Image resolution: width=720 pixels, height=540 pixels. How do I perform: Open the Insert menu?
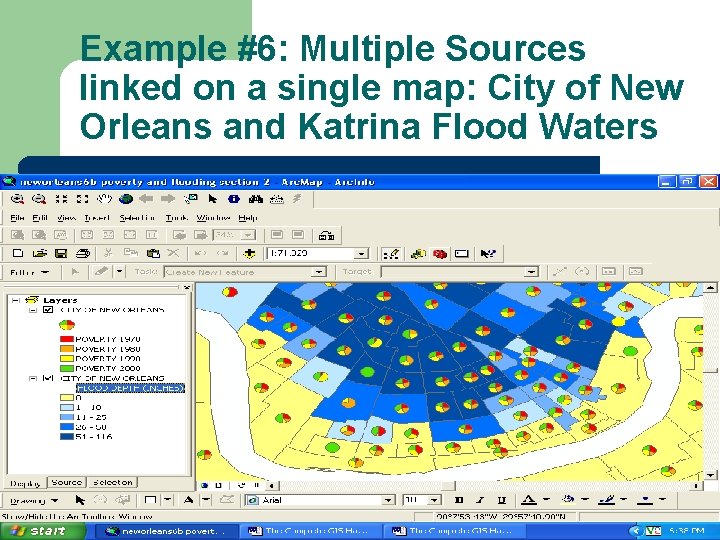pyautogui.click(x=97, y=218)
